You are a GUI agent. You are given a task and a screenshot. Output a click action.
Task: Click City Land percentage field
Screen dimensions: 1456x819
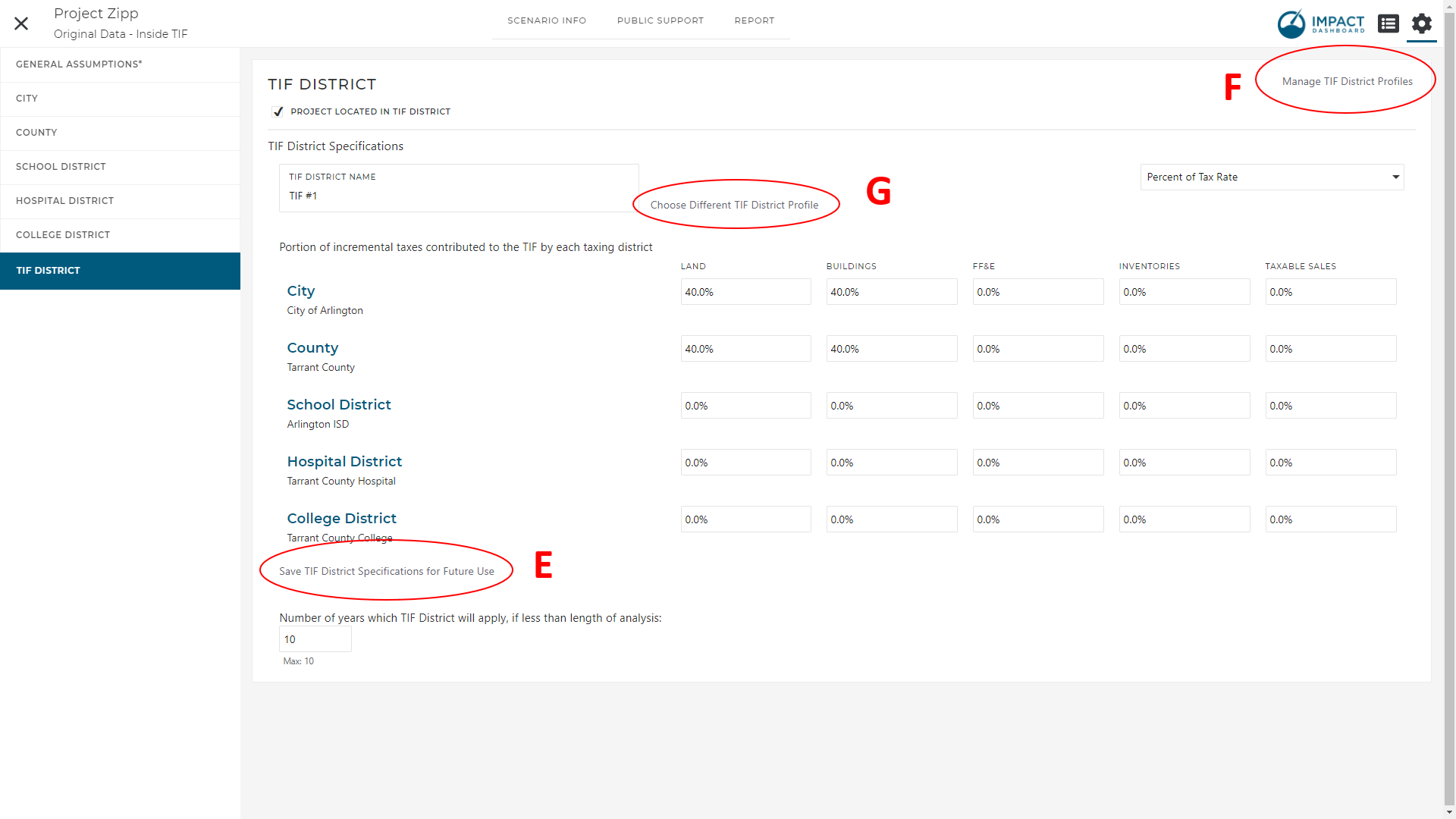[745, 292]
